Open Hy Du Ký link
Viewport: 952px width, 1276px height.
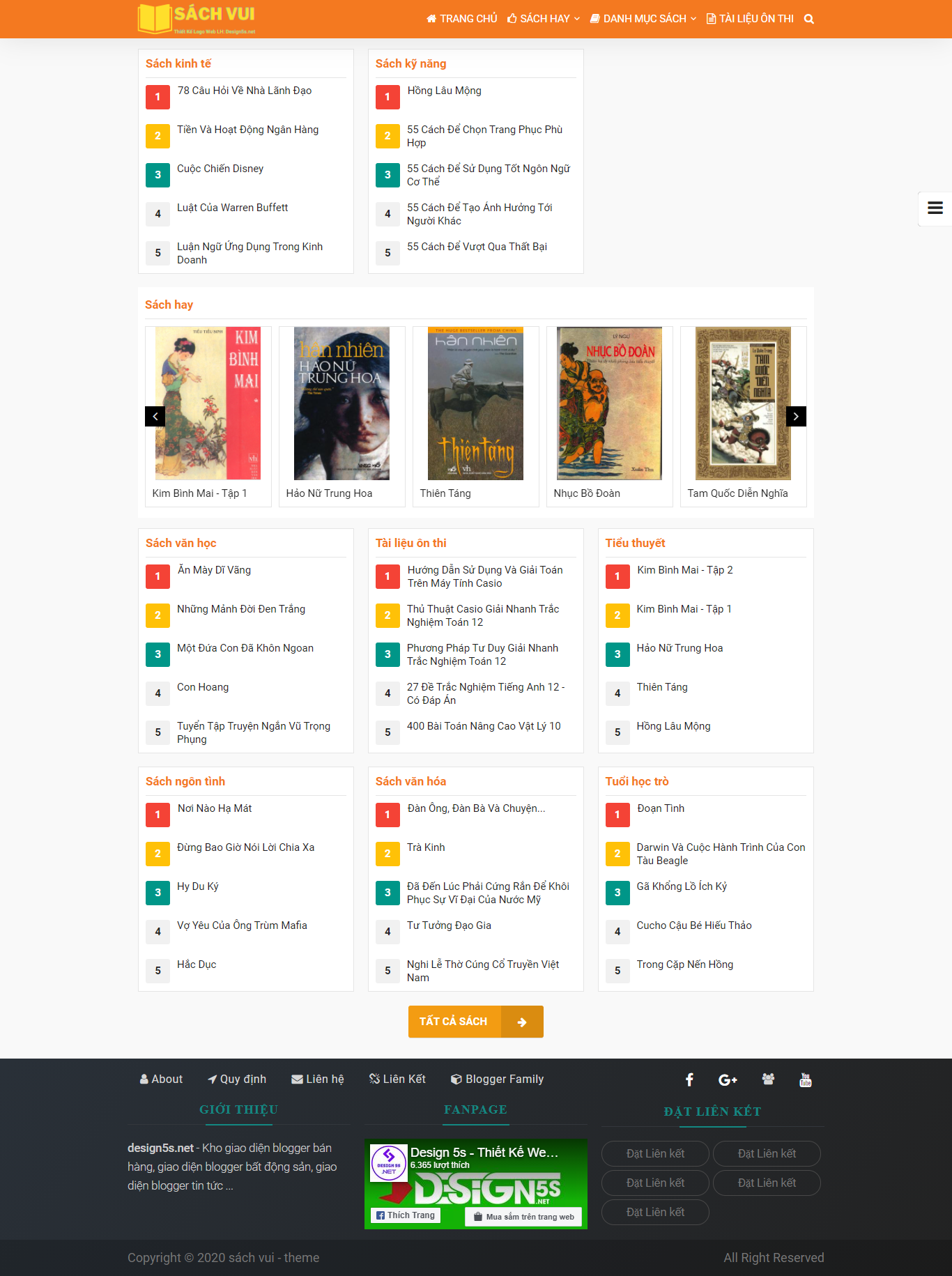(x=198, y=886)
